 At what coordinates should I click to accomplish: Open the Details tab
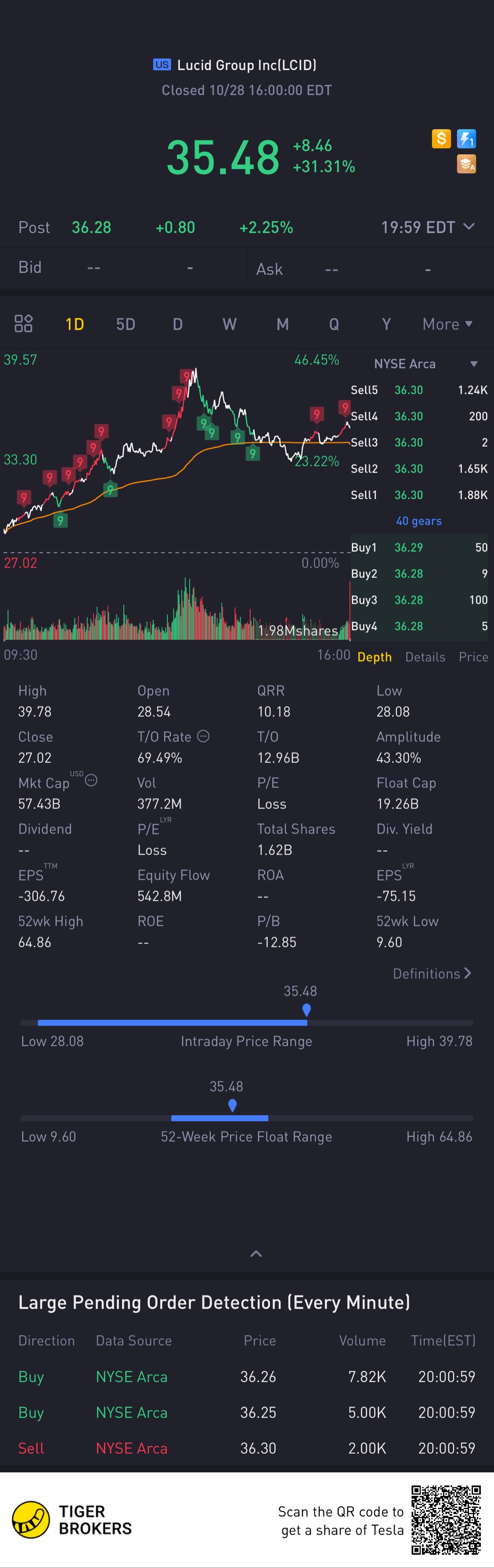click(425, 657)
